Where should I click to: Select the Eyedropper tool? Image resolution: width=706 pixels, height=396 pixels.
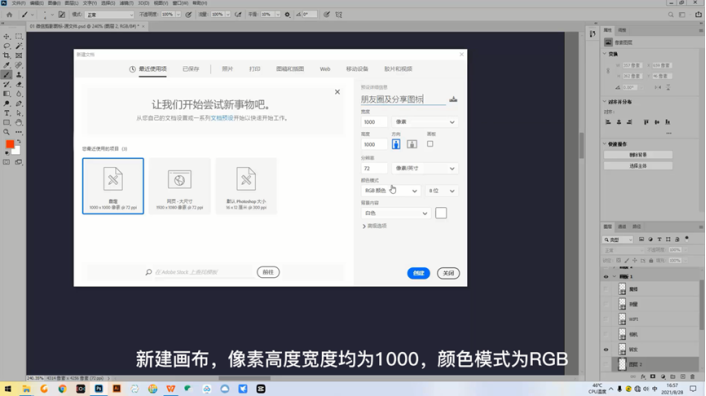(x=6, y=65)
